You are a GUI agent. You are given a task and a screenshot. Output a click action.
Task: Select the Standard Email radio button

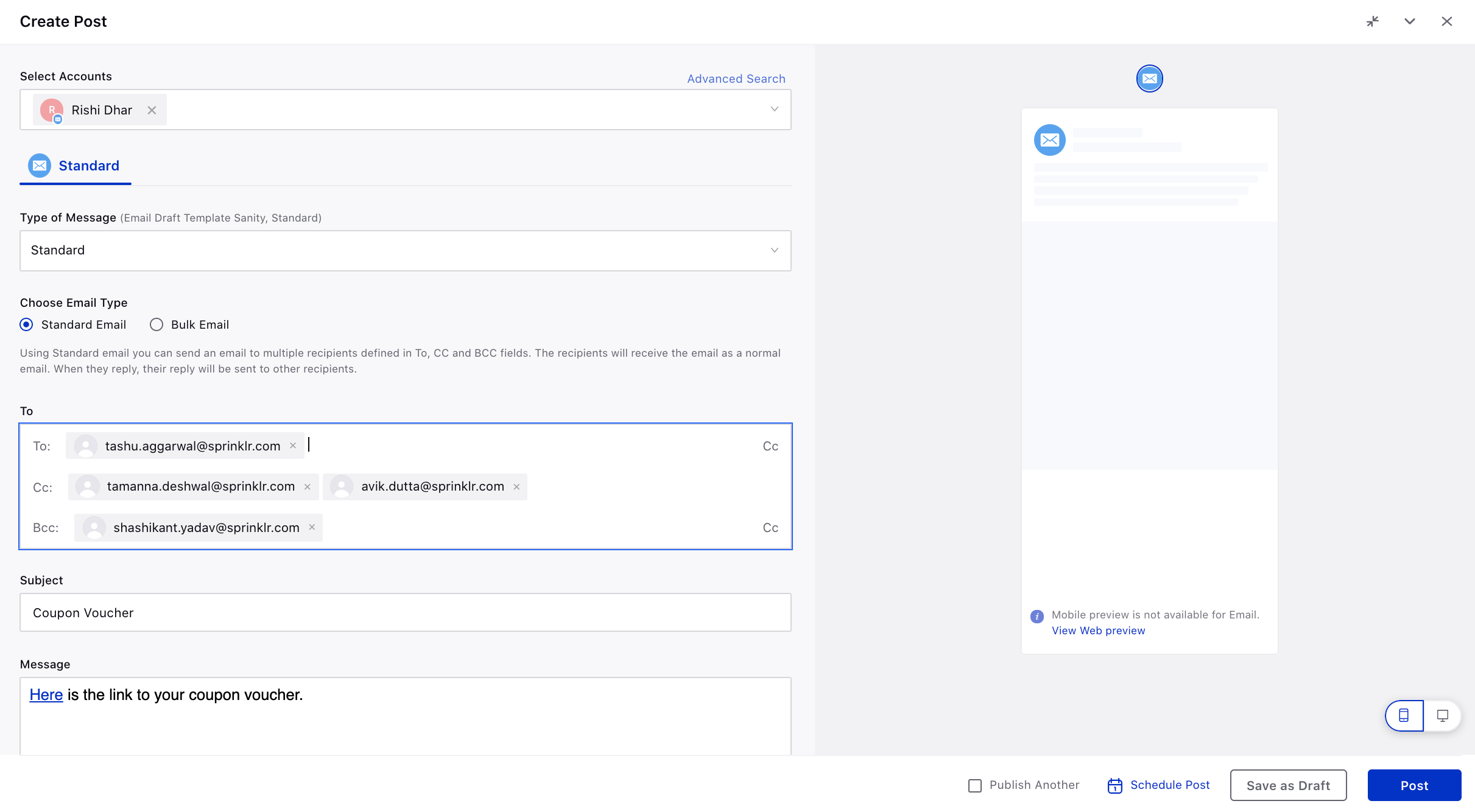pyautogui.click(x=27, y=324)
